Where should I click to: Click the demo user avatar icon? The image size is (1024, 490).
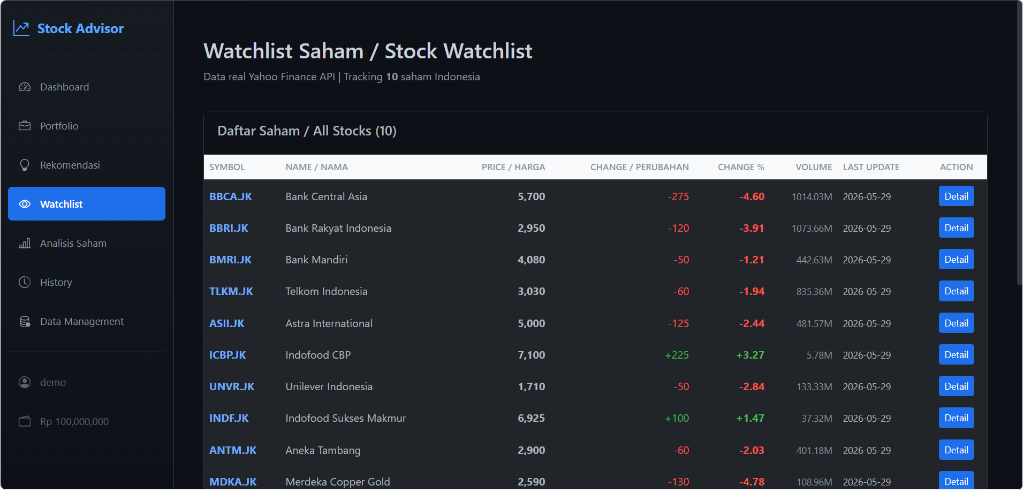point(25,382)
